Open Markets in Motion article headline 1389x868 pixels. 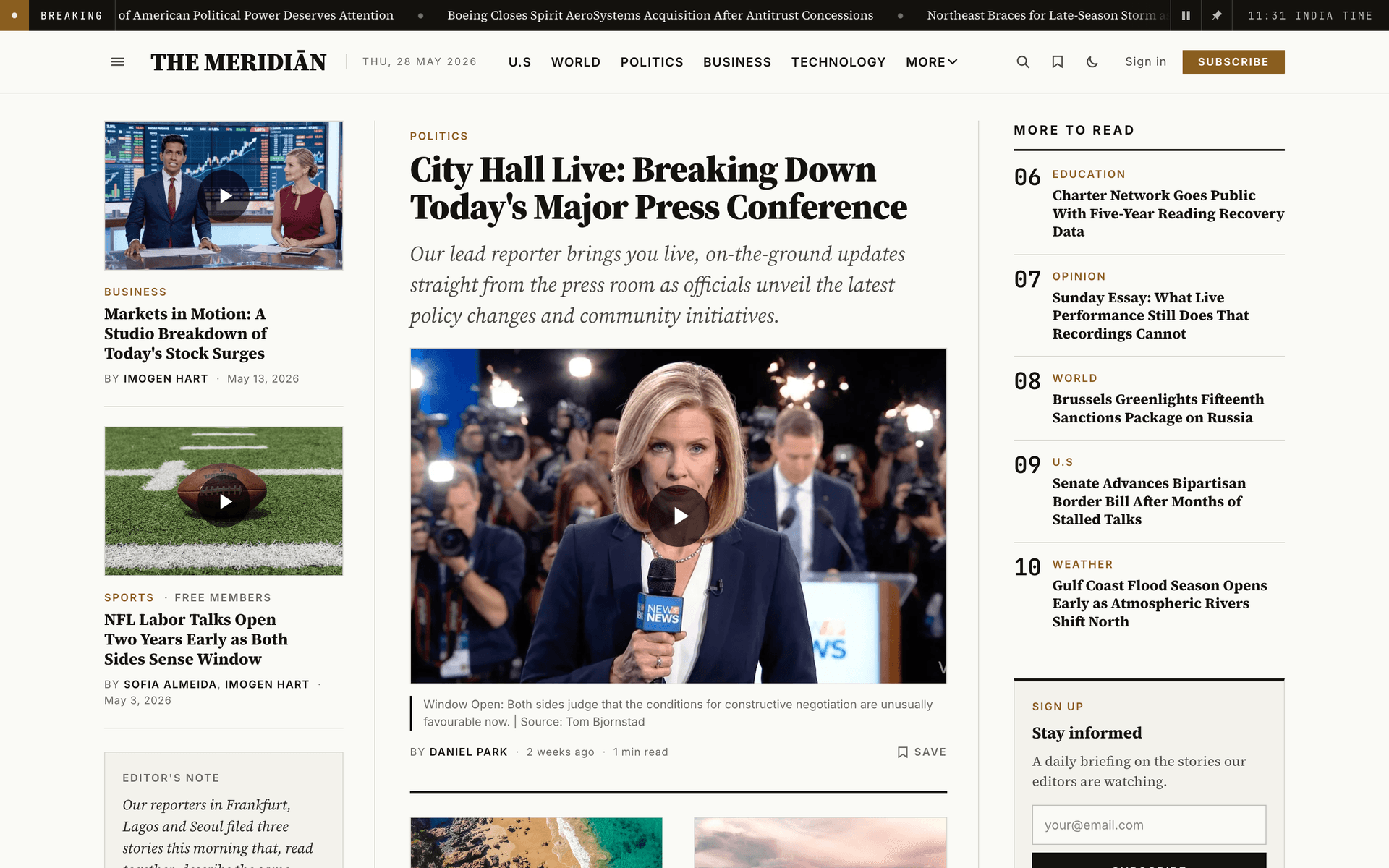coord(186,333)
